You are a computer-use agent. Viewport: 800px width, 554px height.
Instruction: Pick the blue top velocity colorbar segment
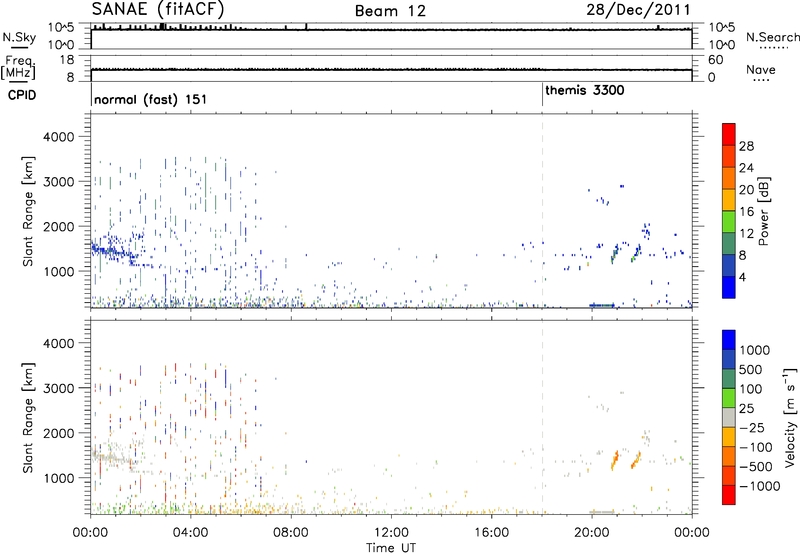pyautogui.click(x=729, y=340)
